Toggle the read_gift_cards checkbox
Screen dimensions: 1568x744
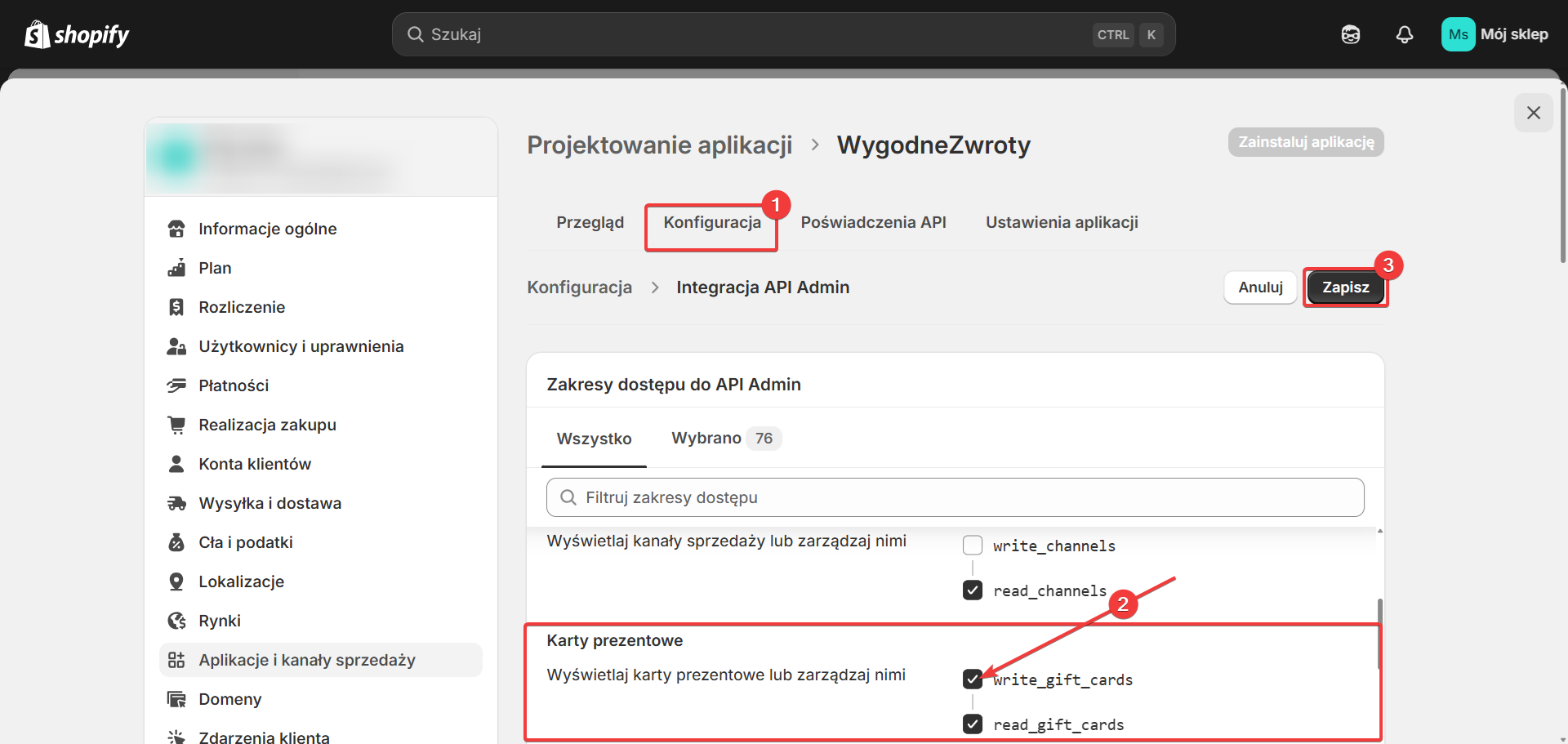[973, 724]
